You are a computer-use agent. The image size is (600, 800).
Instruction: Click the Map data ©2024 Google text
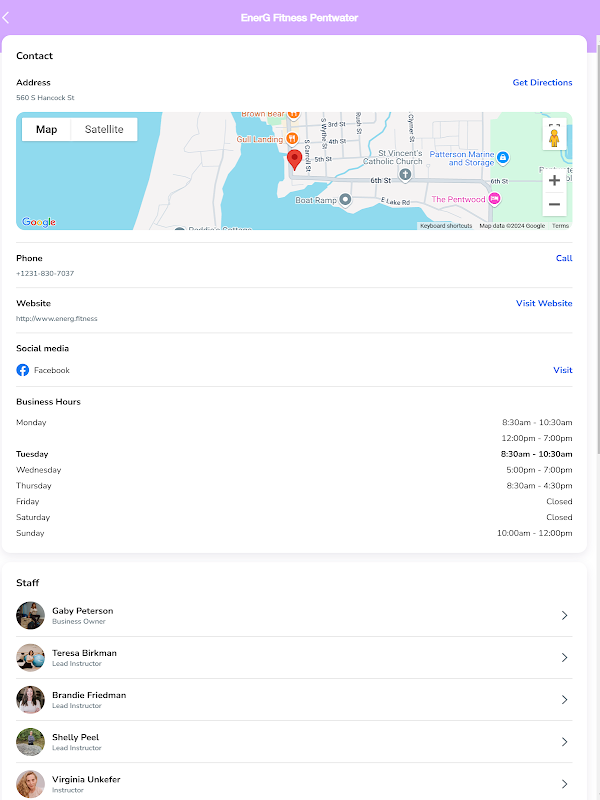[x=512, y=226]
